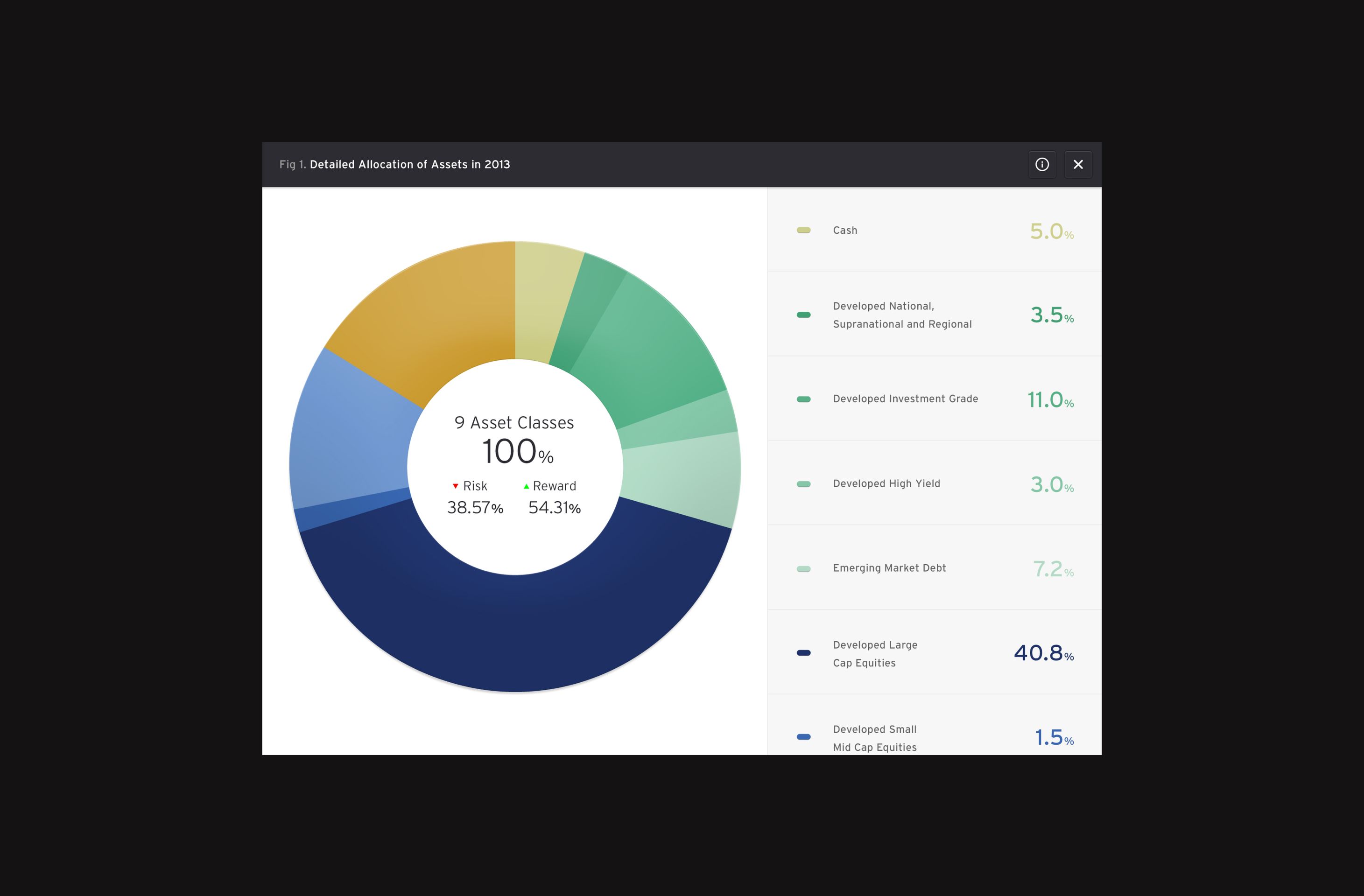Viewport: 1364px width, 896px height.
Task: Click the Developed Small Mid Cap color pill
Action: coord(803,737)
